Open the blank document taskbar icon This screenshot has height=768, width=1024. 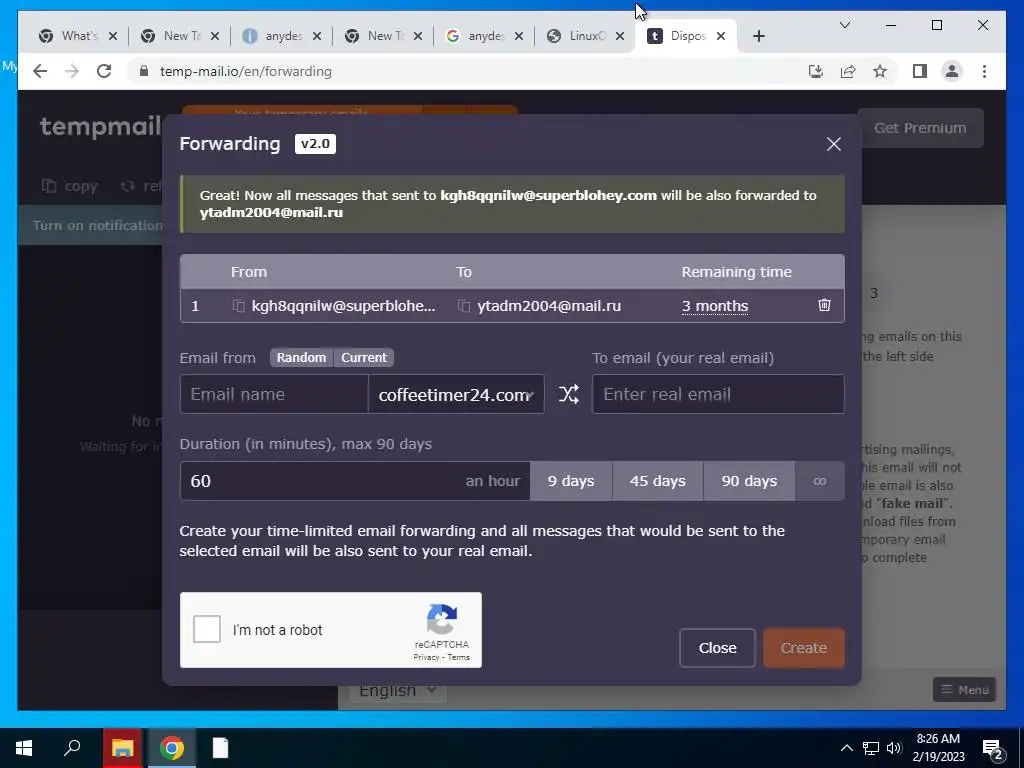221,748
